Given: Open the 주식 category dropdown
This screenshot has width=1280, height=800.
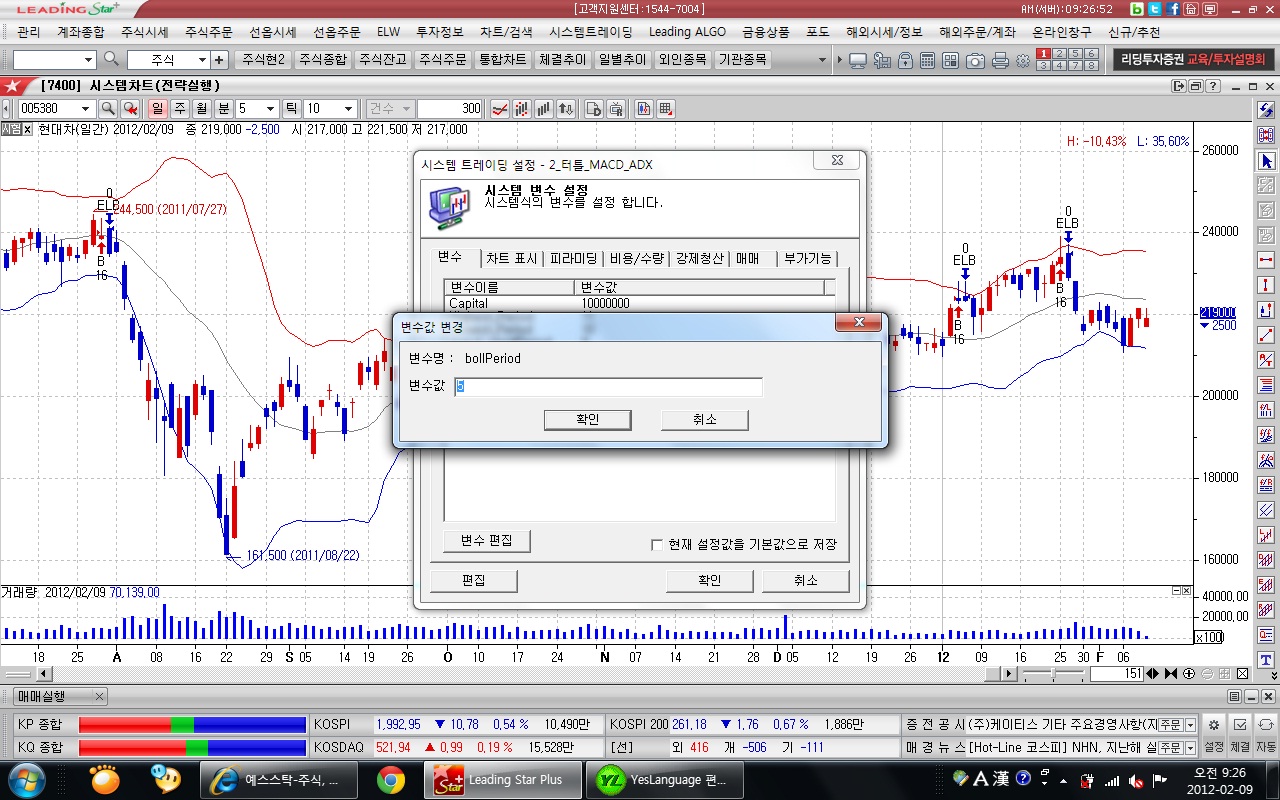Looking at the screenshot, I should [201, 60].
